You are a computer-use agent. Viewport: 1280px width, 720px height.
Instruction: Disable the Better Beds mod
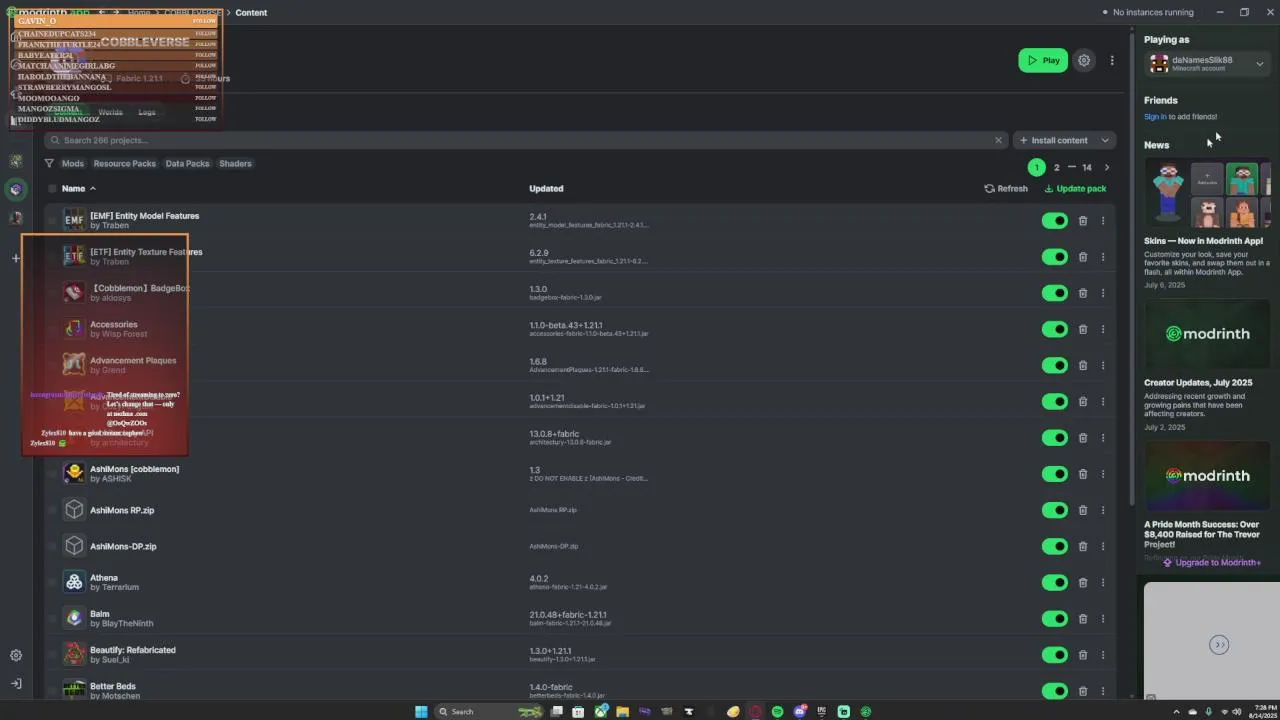coord(1055,691)
